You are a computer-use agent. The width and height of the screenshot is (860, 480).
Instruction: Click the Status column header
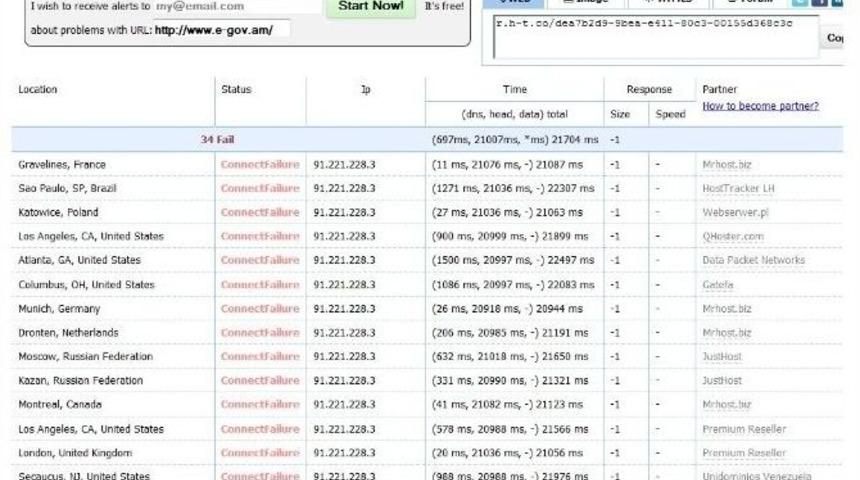coord(236,89)
